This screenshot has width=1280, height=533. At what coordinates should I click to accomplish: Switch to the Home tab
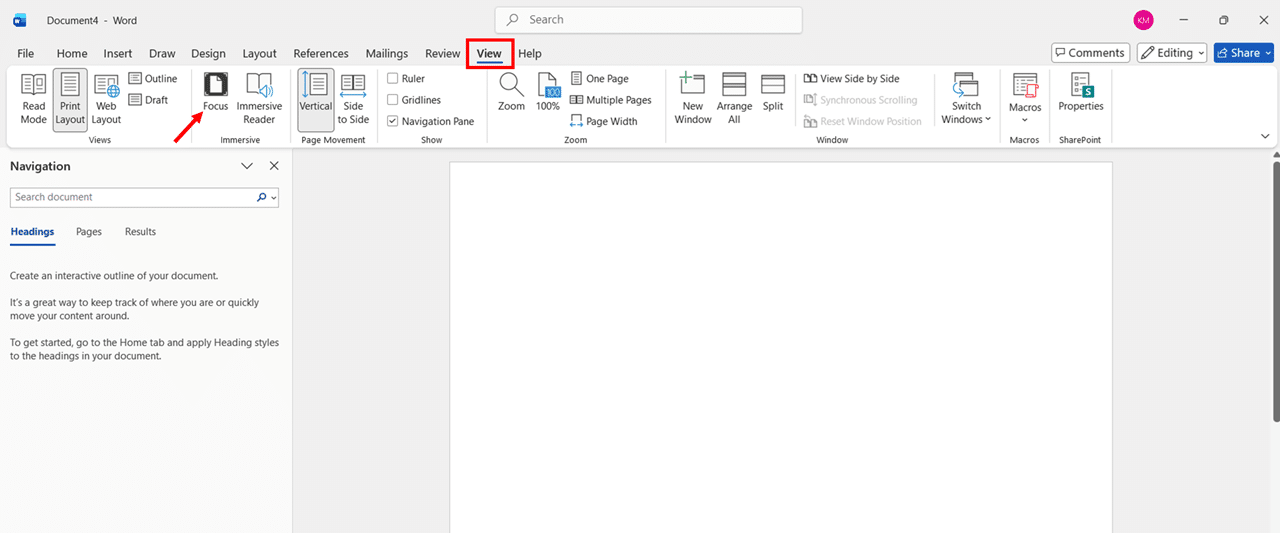(72, 54)
